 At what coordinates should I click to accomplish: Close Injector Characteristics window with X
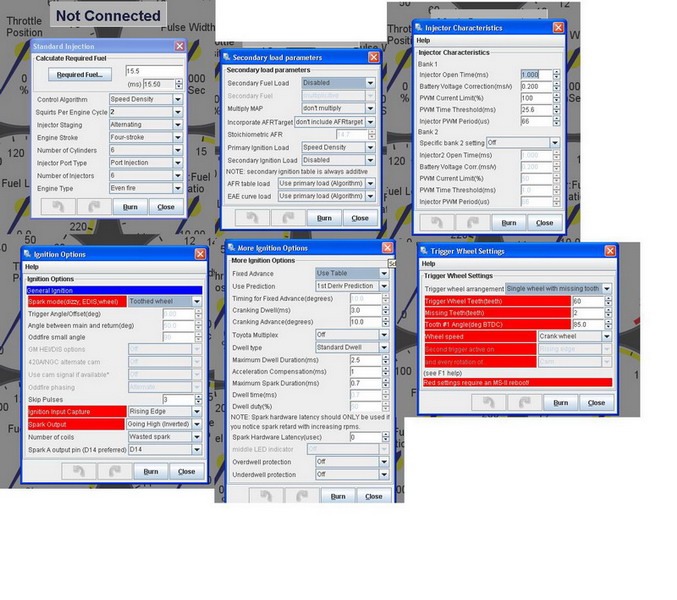tap(558, 28)
